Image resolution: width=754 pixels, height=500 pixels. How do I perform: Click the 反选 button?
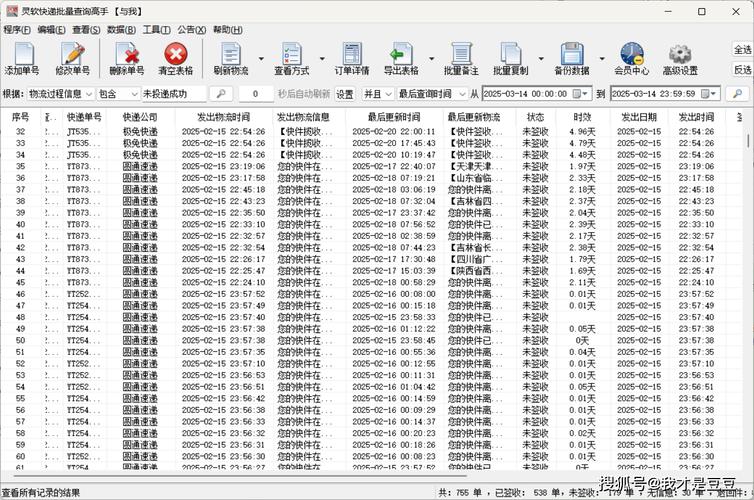click(x=742, y=70)
